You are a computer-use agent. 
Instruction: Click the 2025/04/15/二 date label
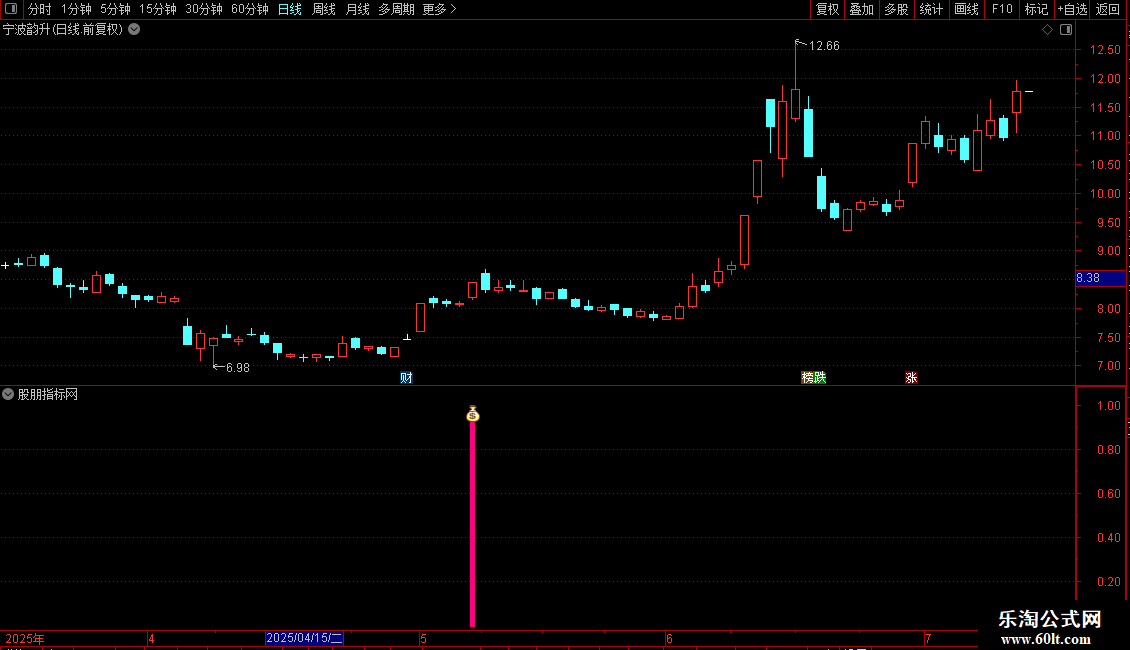tap(304, 638)
